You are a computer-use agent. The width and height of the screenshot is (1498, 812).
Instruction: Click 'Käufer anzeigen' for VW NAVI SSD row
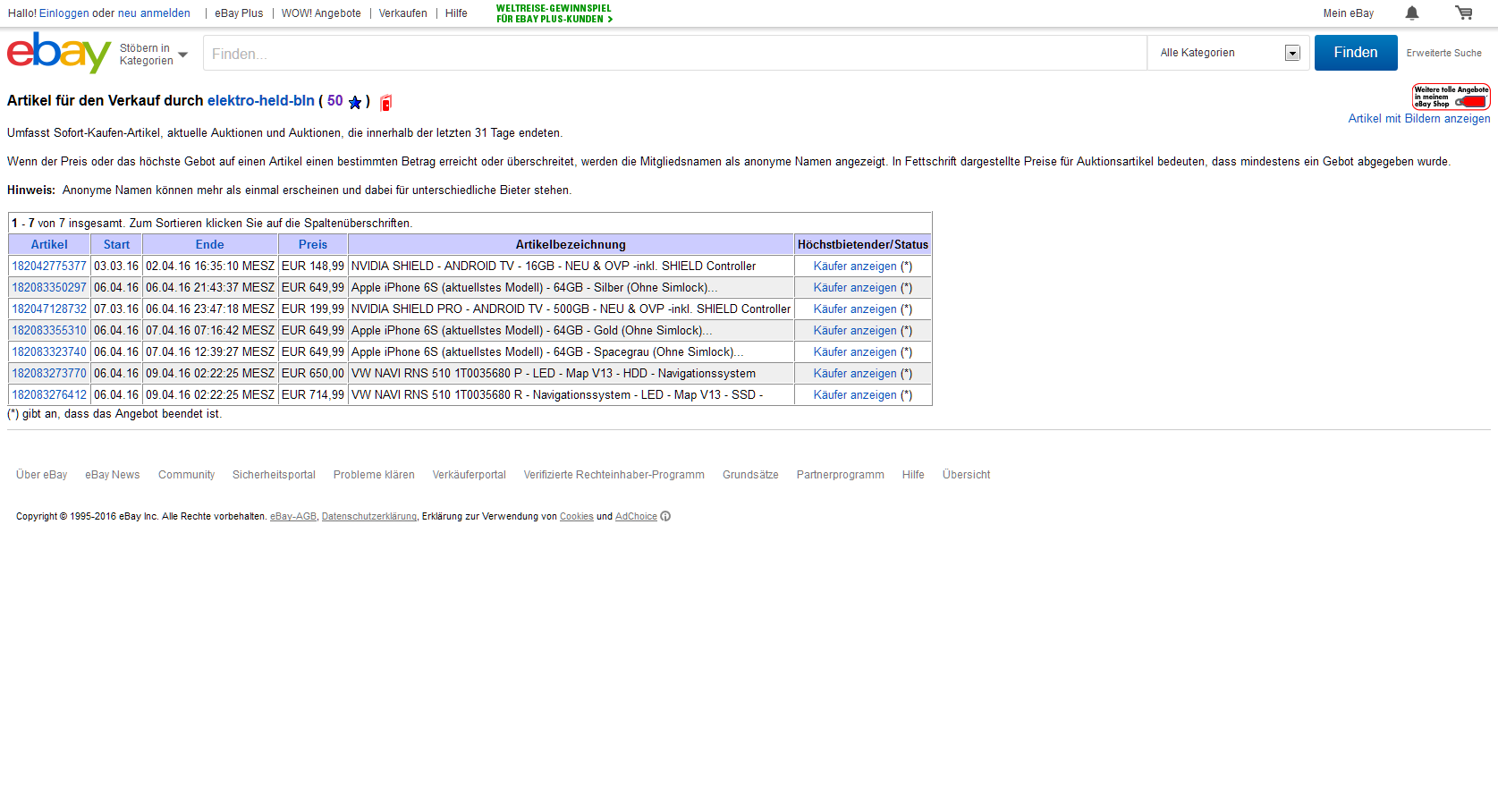coord(855,394)
